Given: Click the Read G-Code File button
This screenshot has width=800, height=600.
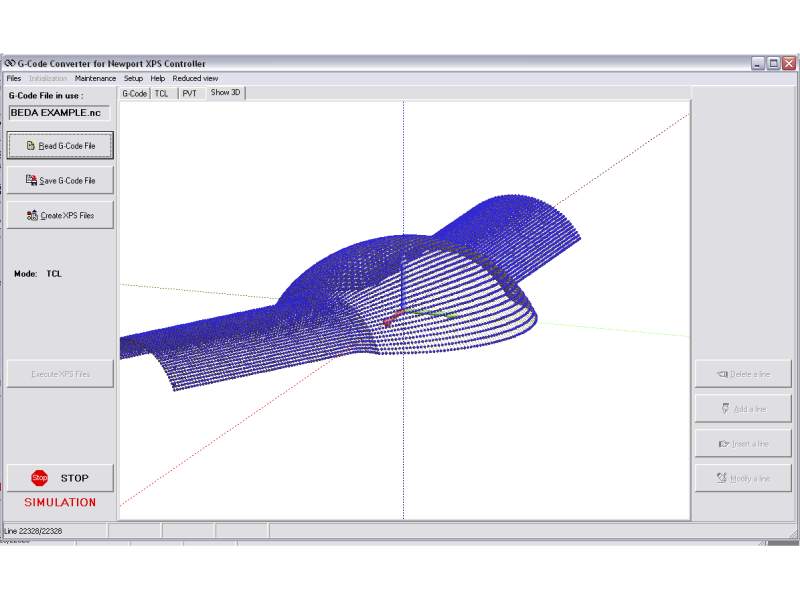Looking at the screenshot, I should click(x=60, y=146).
